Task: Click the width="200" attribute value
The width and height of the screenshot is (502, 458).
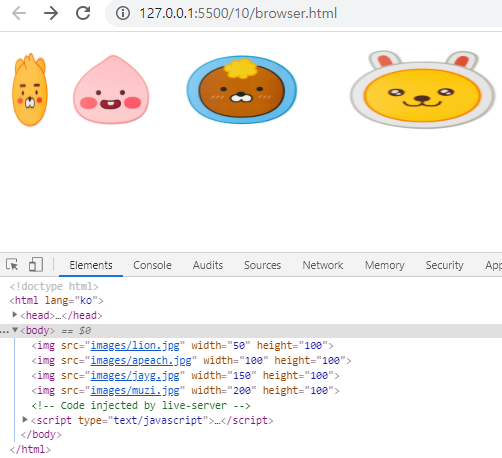Action: click(242, 390)
